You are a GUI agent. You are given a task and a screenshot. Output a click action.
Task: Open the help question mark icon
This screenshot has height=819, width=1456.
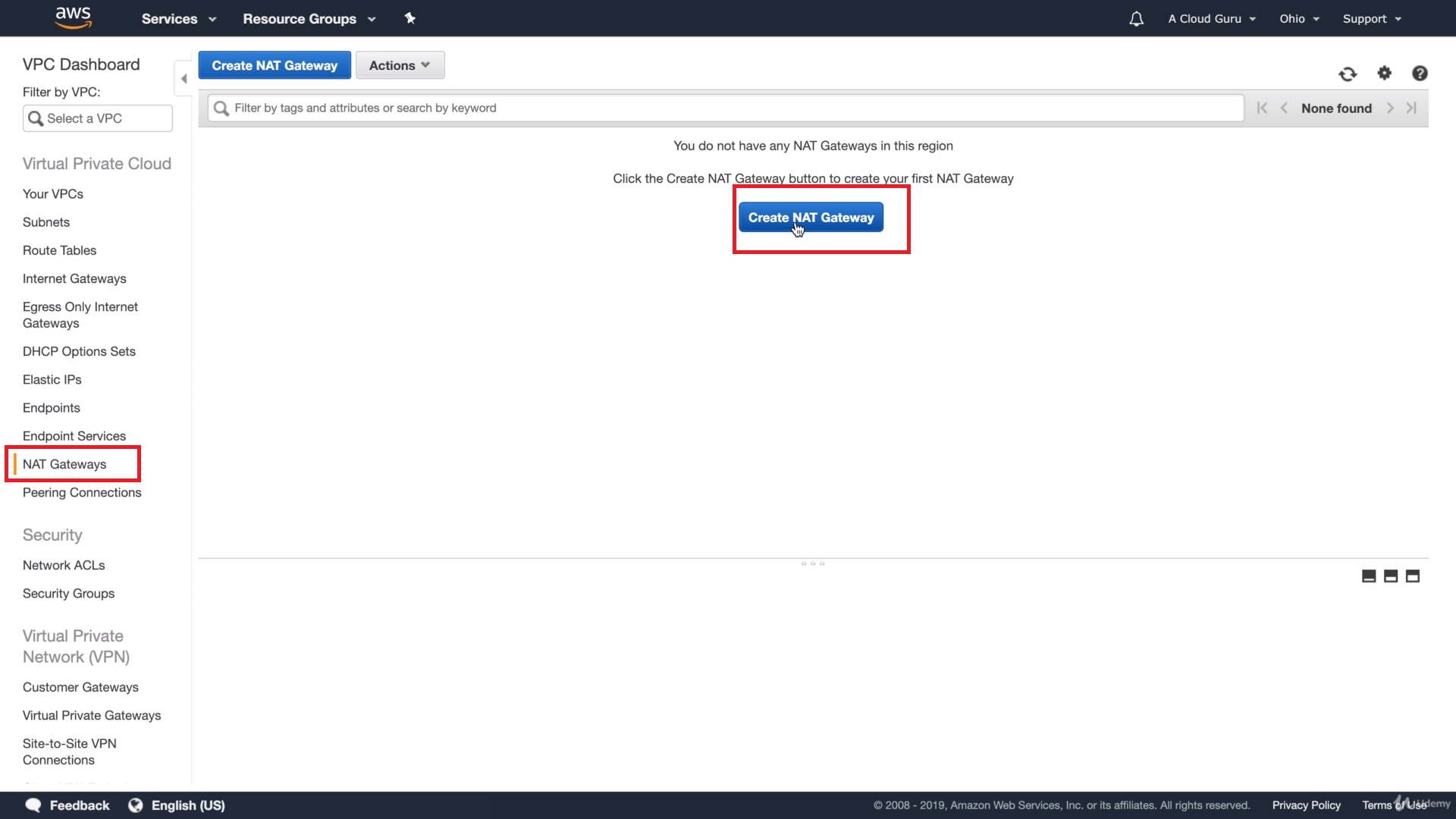pos(1420,74)
